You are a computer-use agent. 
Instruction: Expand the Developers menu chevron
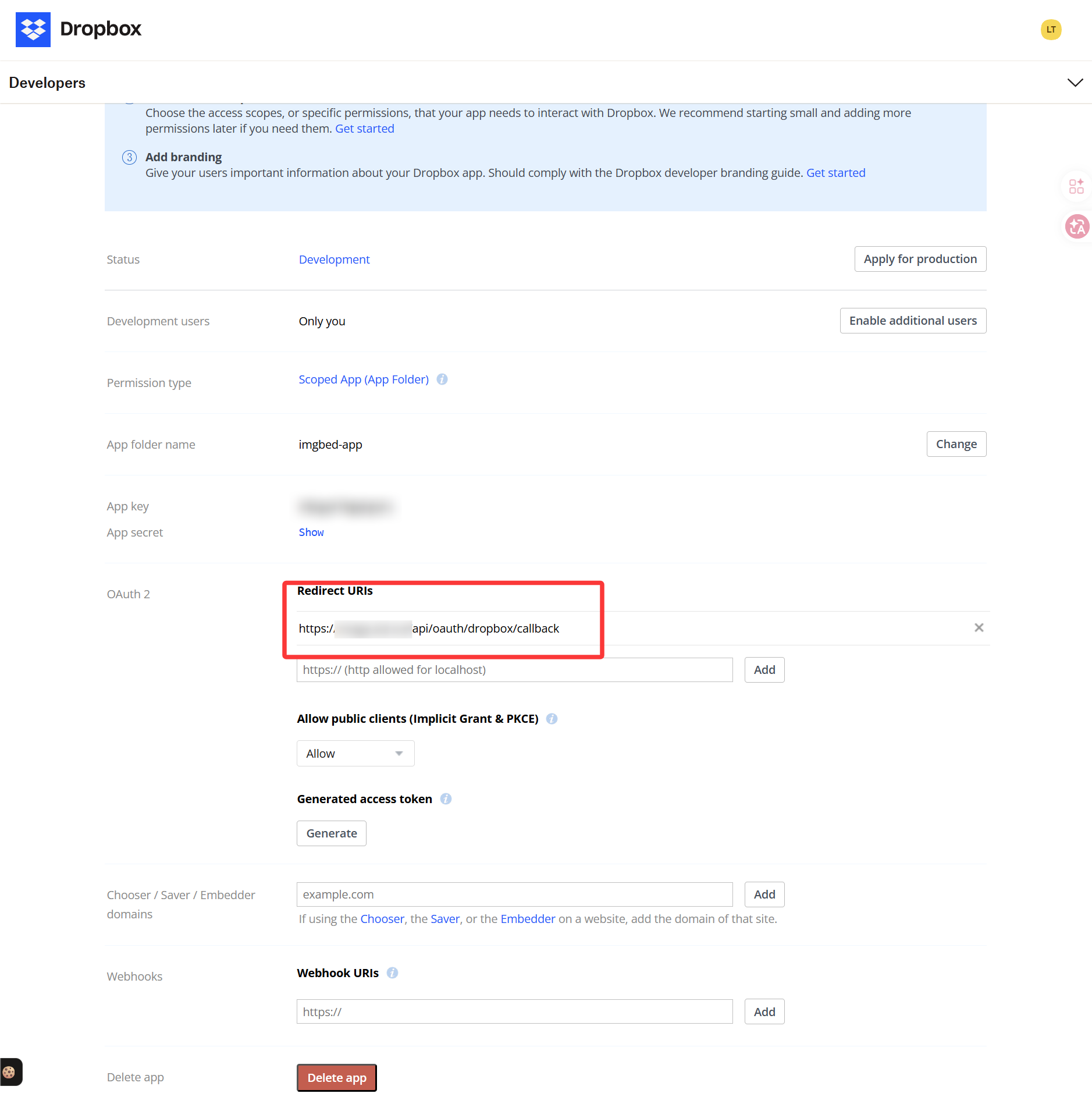[x=1075, y=83]
